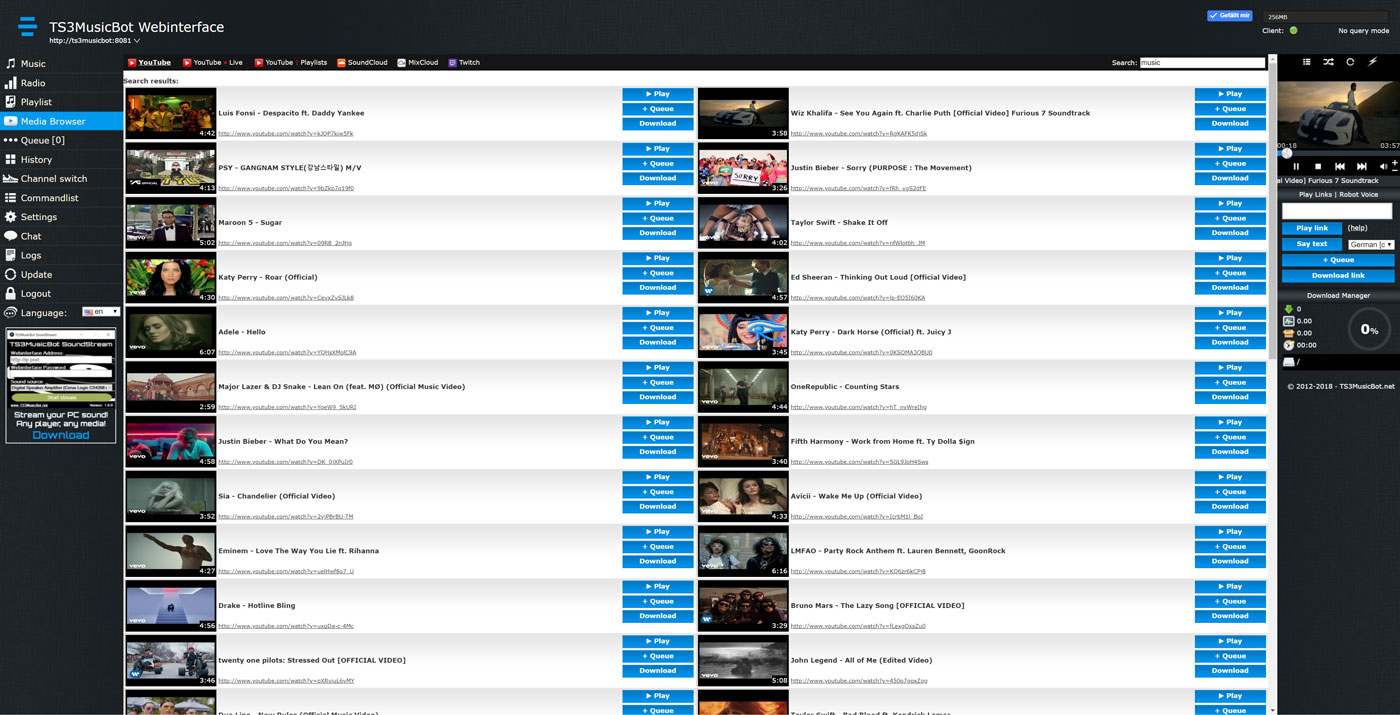Open Channel switch in the sidebar
Image resolution: width=1400 pixels, height=715 pixels.
54,179
